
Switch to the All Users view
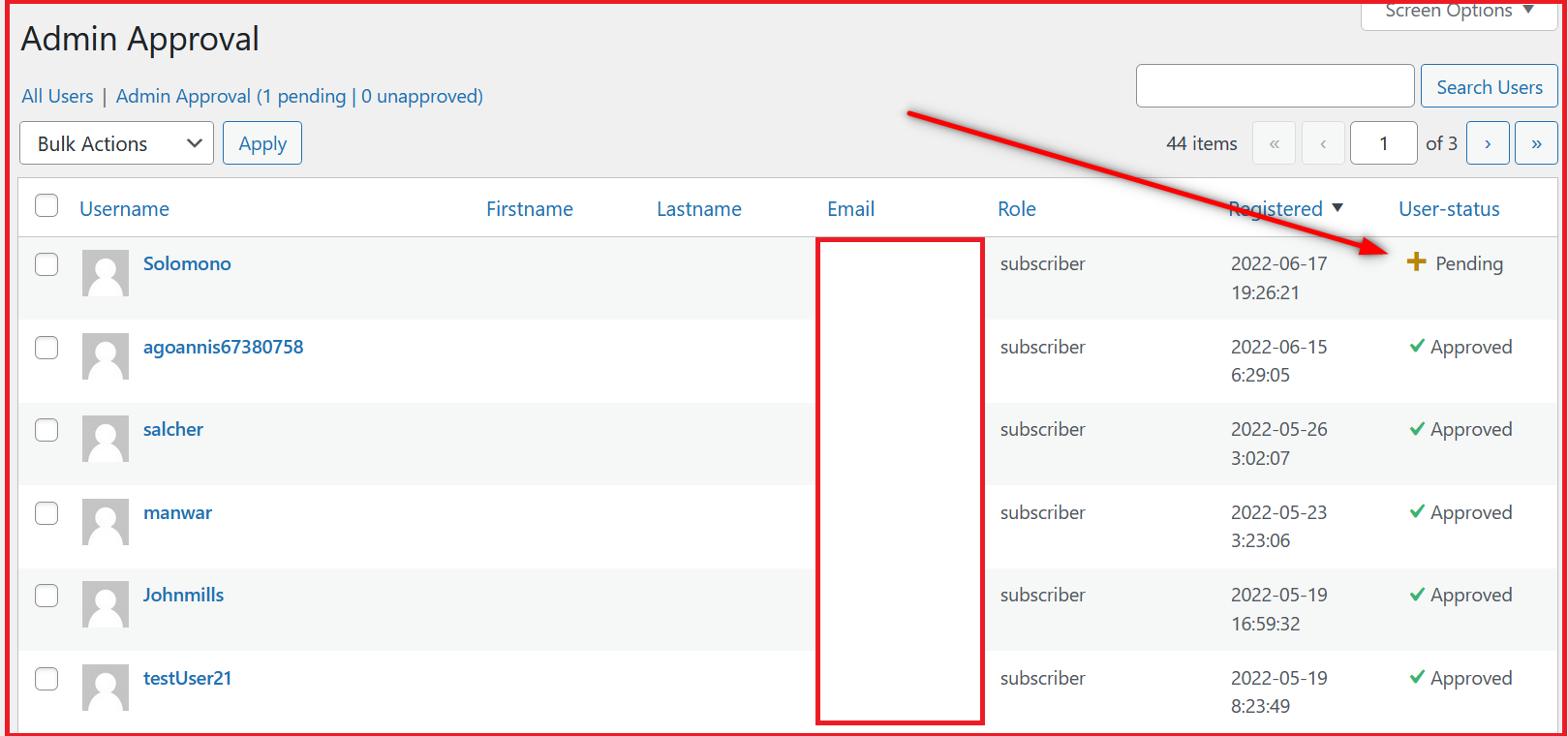pyautogui.click(x=57, y=96)
